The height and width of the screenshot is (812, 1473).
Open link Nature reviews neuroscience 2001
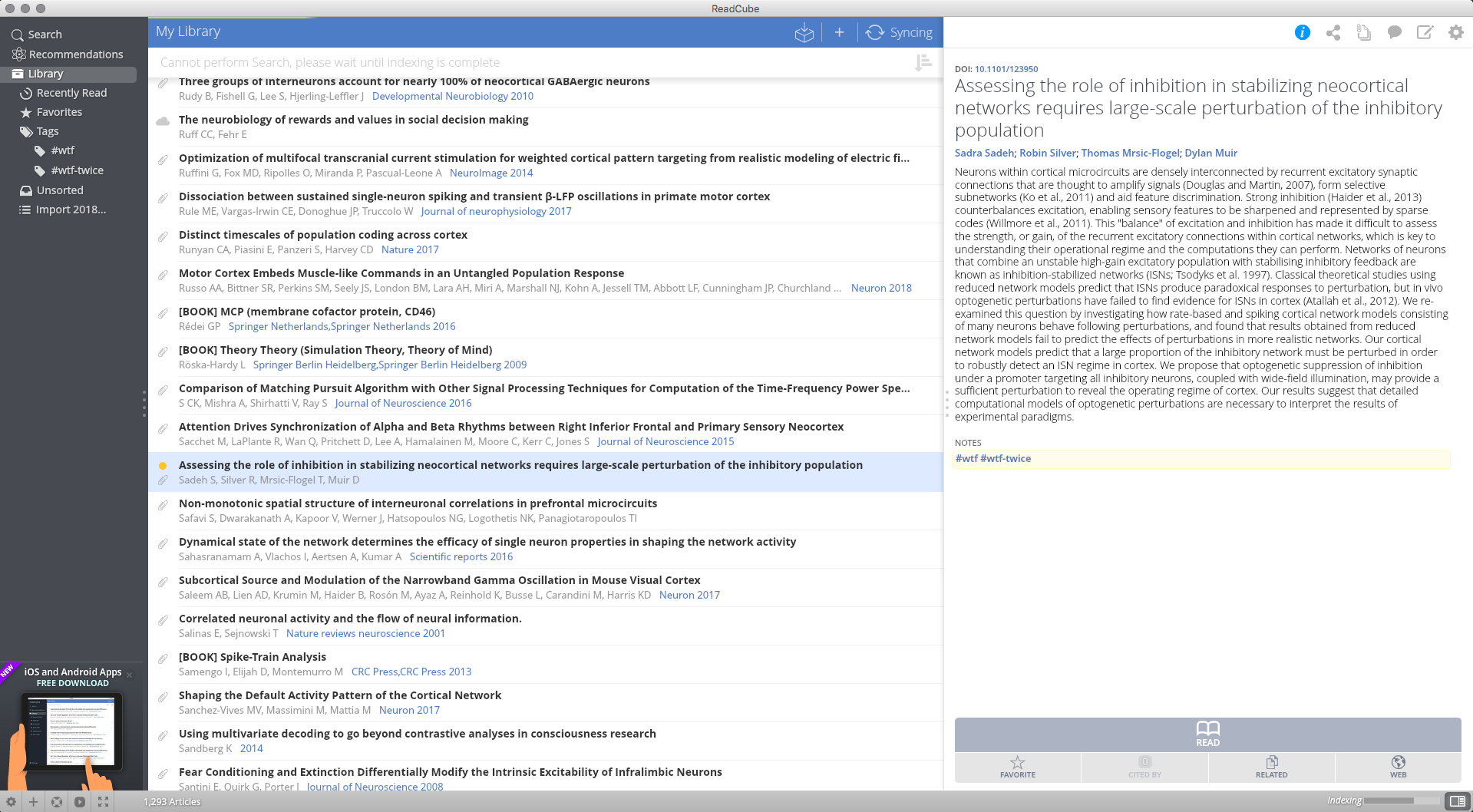pos(365,633)
